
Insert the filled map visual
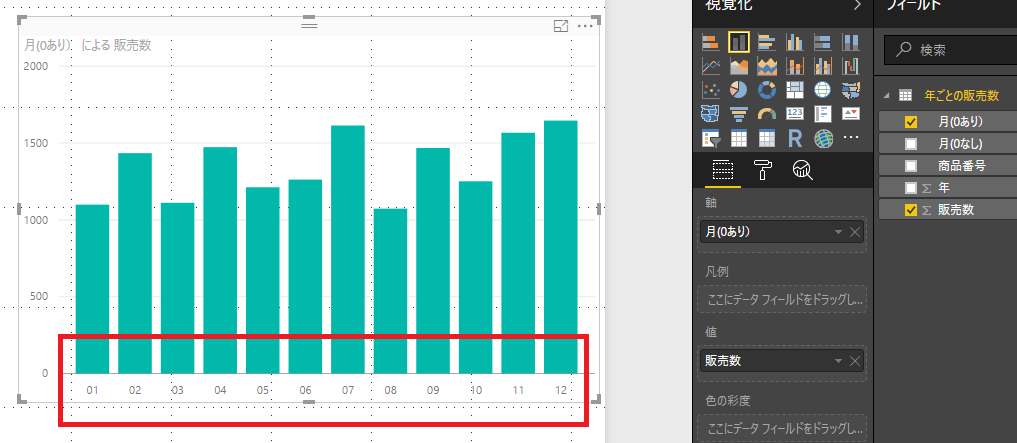click(850, 90)
